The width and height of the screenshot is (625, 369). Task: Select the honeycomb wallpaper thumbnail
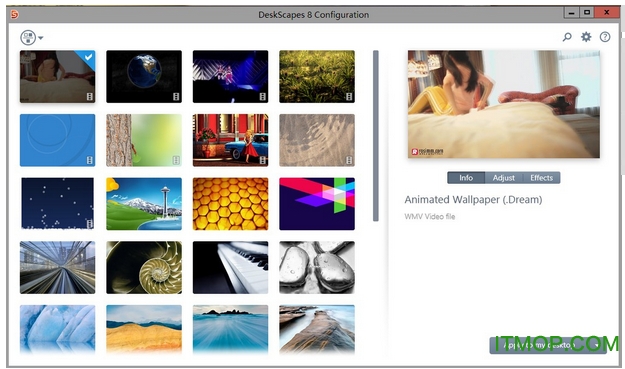(230, 204)
